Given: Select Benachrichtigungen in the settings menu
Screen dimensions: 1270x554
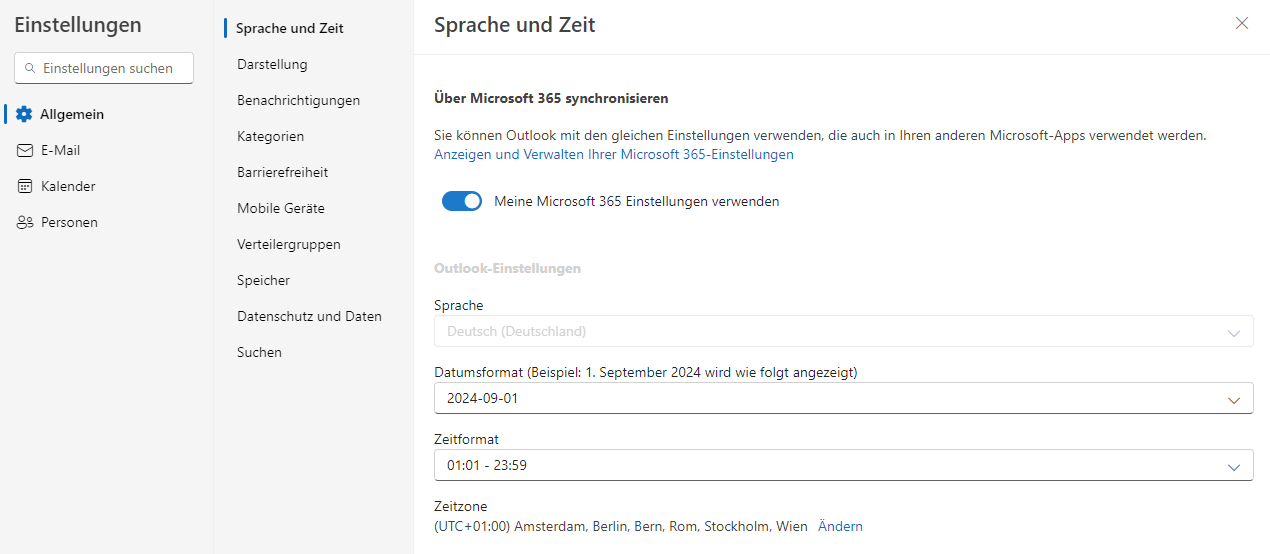Looking at the screenshot, I should [298, 100].
